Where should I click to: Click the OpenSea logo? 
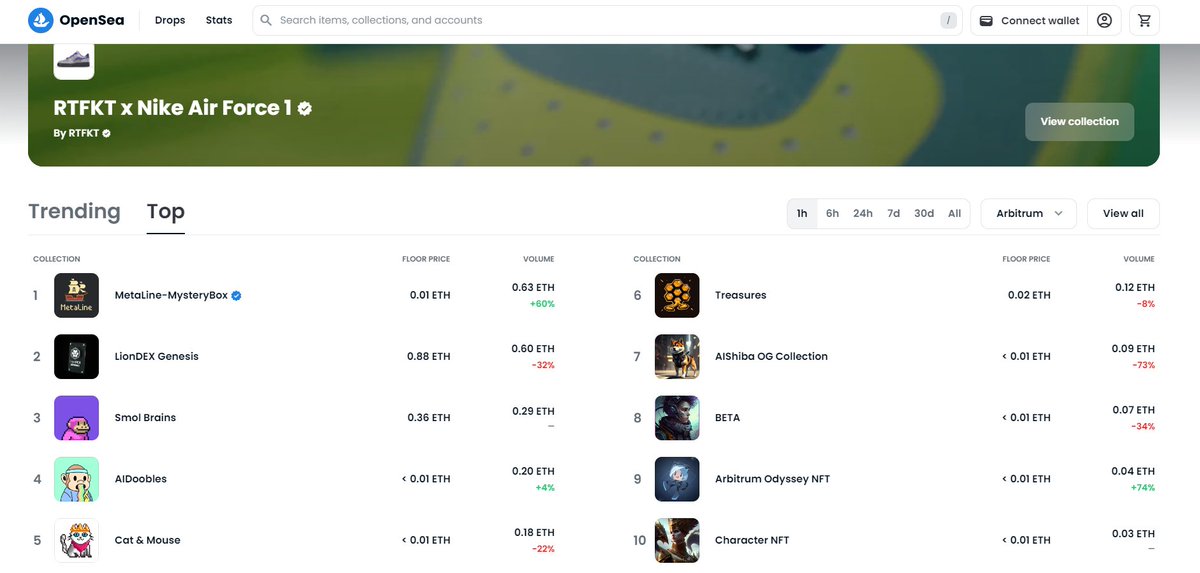tap(76, 20)
